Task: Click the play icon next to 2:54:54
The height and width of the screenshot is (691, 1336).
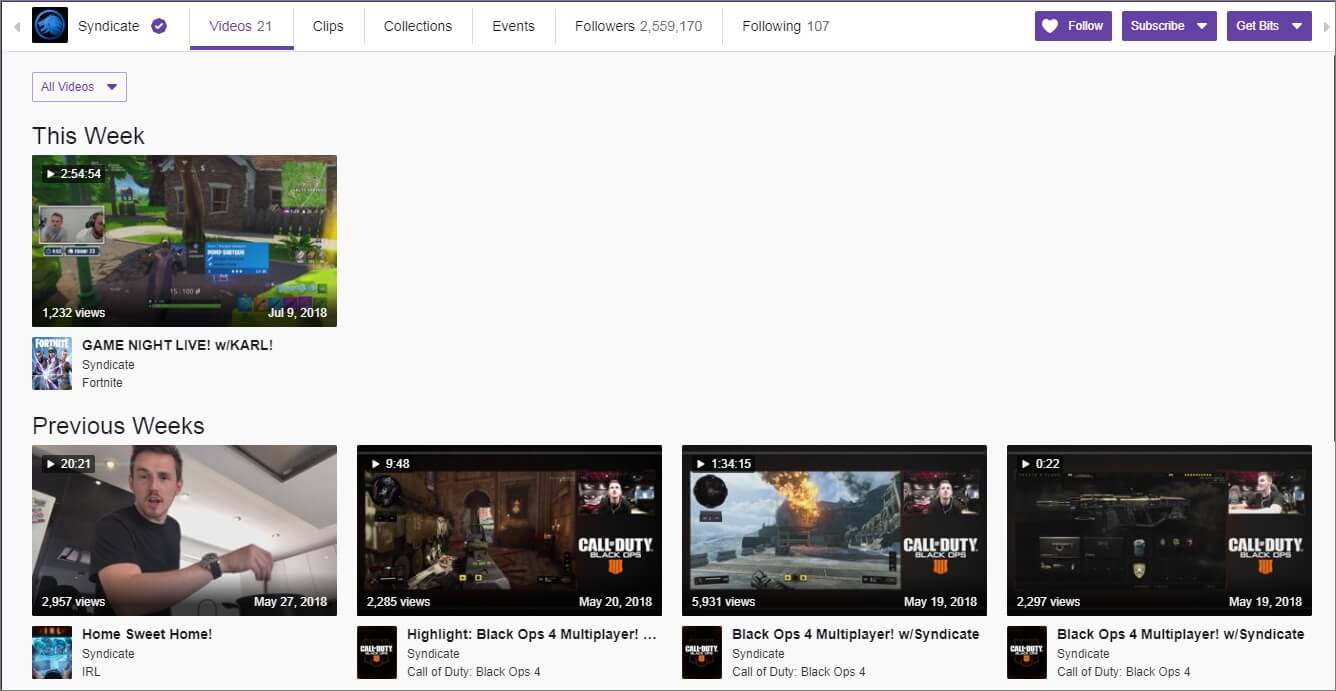Action: click(50, 174)
